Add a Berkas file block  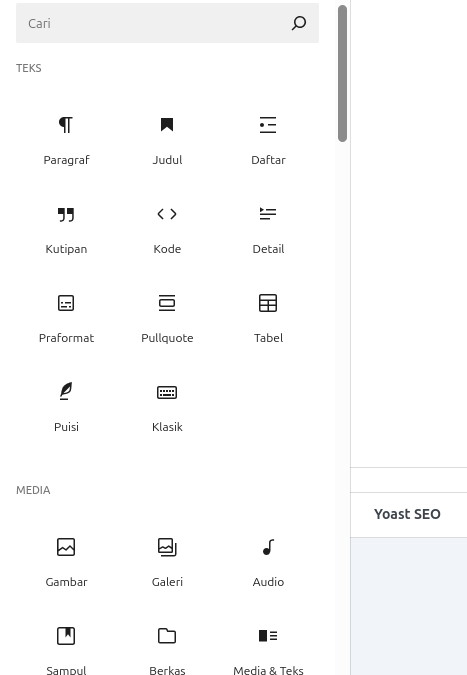167,646
